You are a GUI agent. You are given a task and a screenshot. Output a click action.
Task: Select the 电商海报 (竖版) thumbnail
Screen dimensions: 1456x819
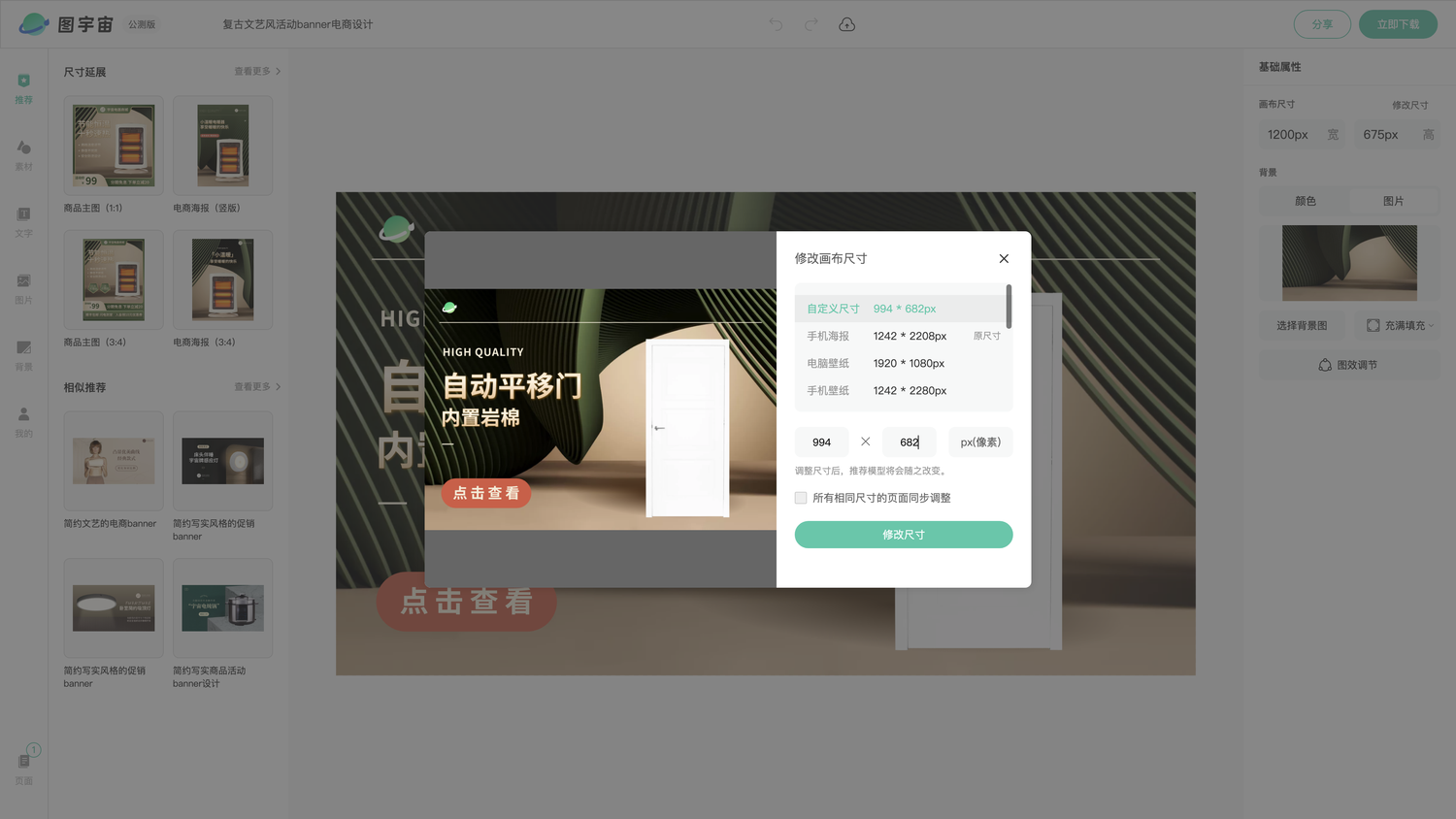223,146
